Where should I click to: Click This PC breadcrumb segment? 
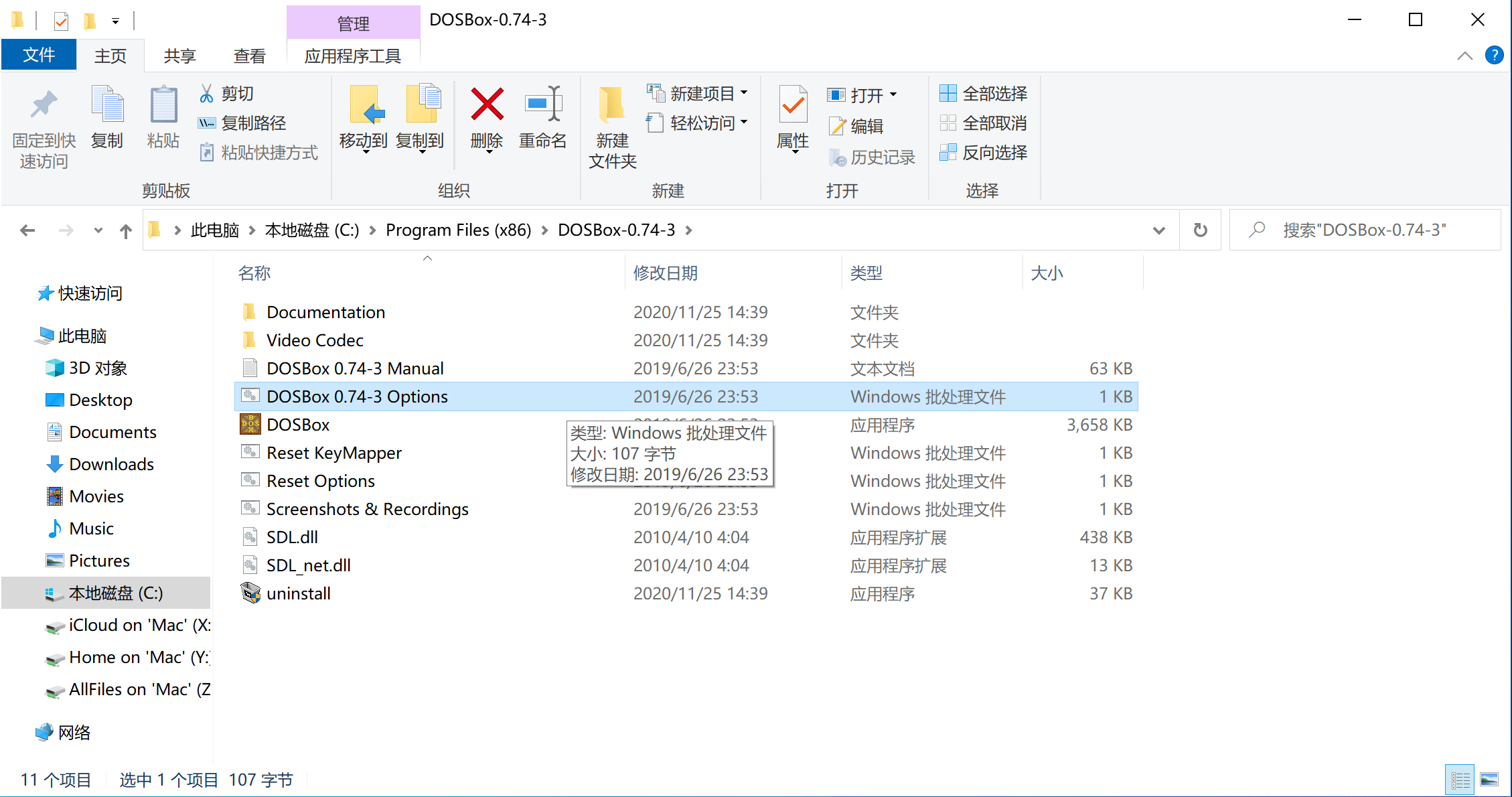[x=215, y=230]
